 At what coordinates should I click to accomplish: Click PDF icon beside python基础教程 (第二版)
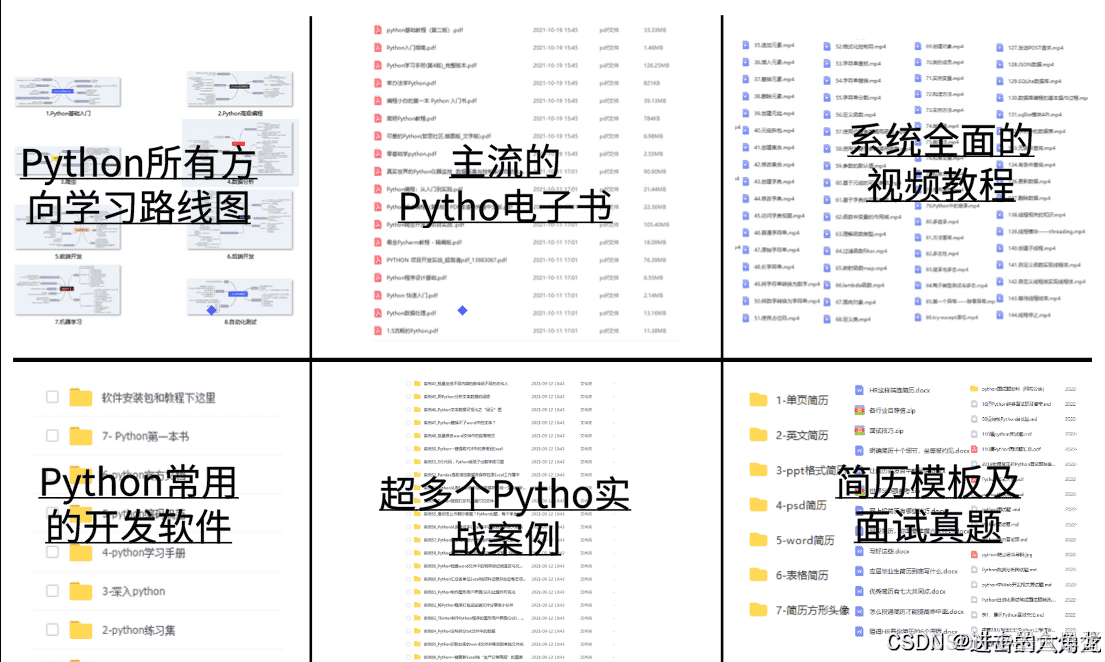pyautogui.click(x=378, y=31)
